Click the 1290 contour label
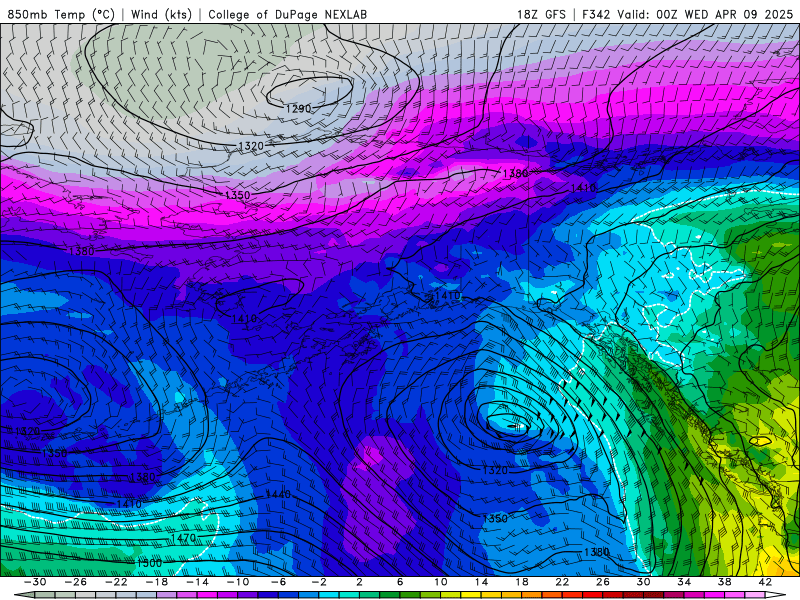 coord(298,109)
